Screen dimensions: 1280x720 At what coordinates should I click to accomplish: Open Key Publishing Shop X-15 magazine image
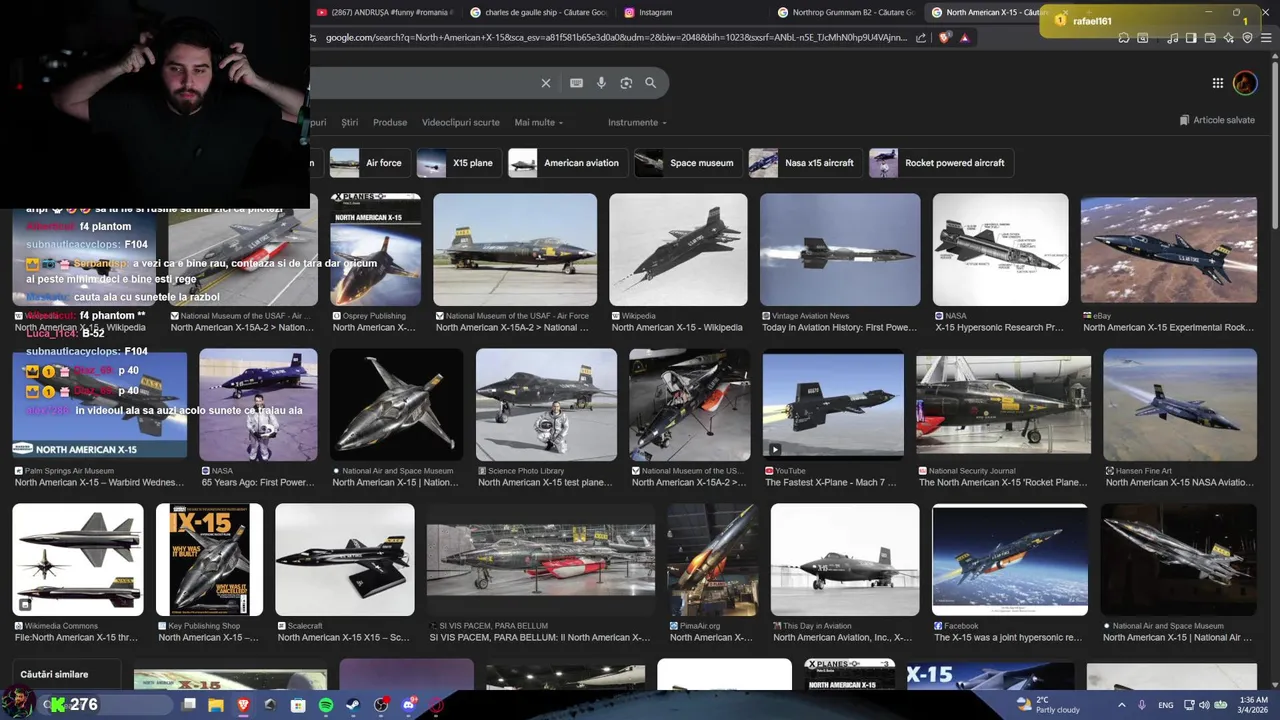pyautogui.click(x=209, y=560)
